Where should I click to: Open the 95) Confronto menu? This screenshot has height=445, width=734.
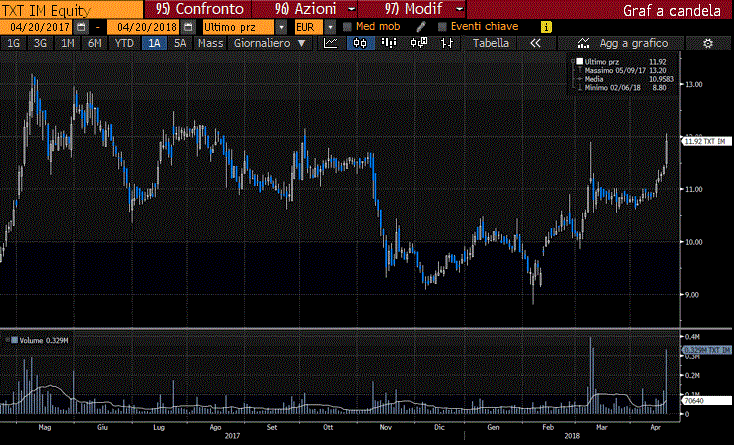(x=200, y=9)
